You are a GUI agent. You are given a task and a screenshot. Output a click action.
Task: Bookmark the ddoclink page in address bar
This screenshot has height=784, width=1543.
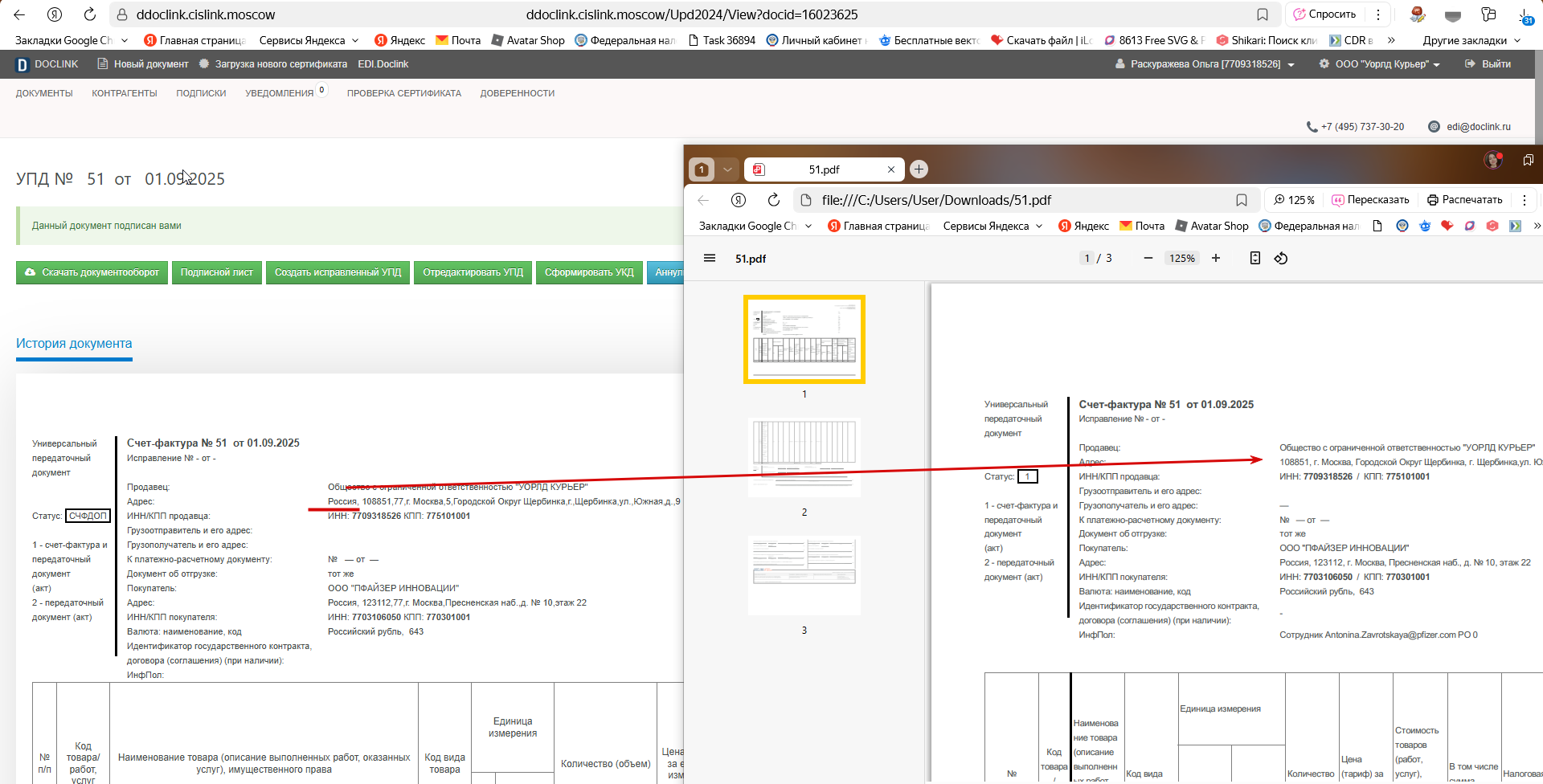click(x=1263, y=14)
